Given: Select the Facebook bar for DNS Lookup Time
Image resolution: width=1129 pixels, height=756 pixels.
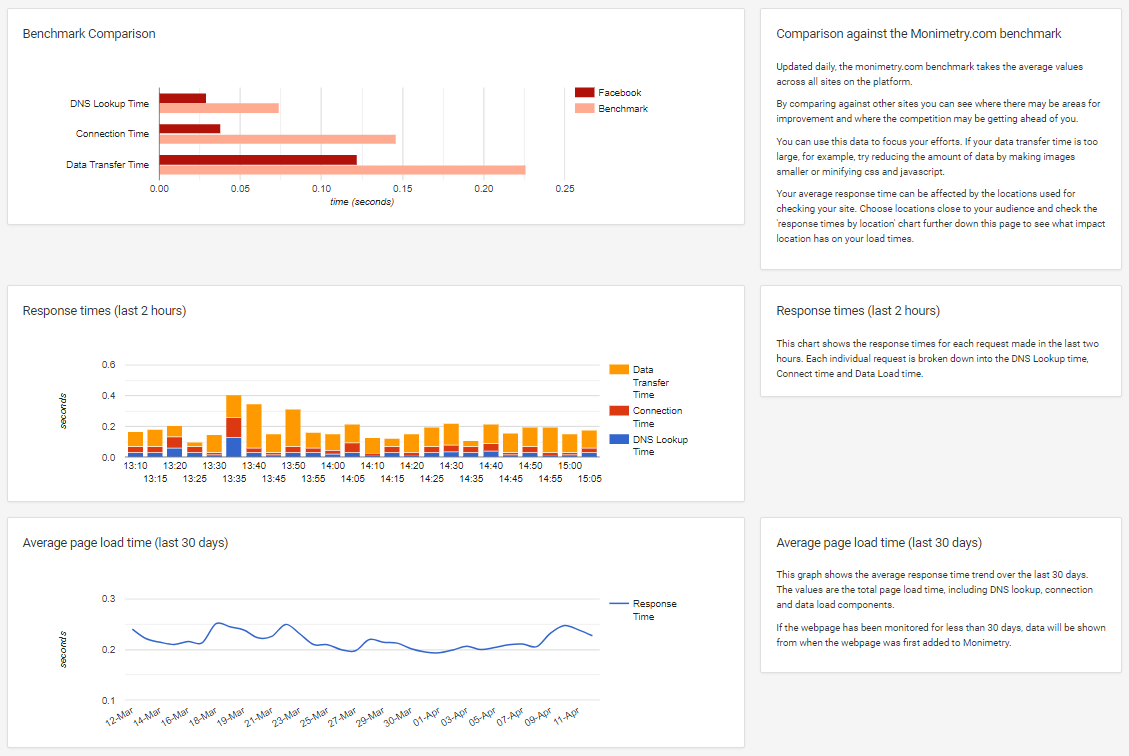Looking at the screenshot, I should 182,98.
